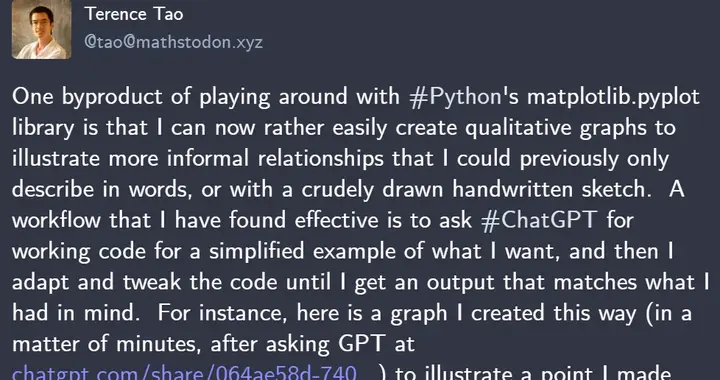Follow the chatgpt.com/share link
720x380 pixels.
(x=184, y=373)
